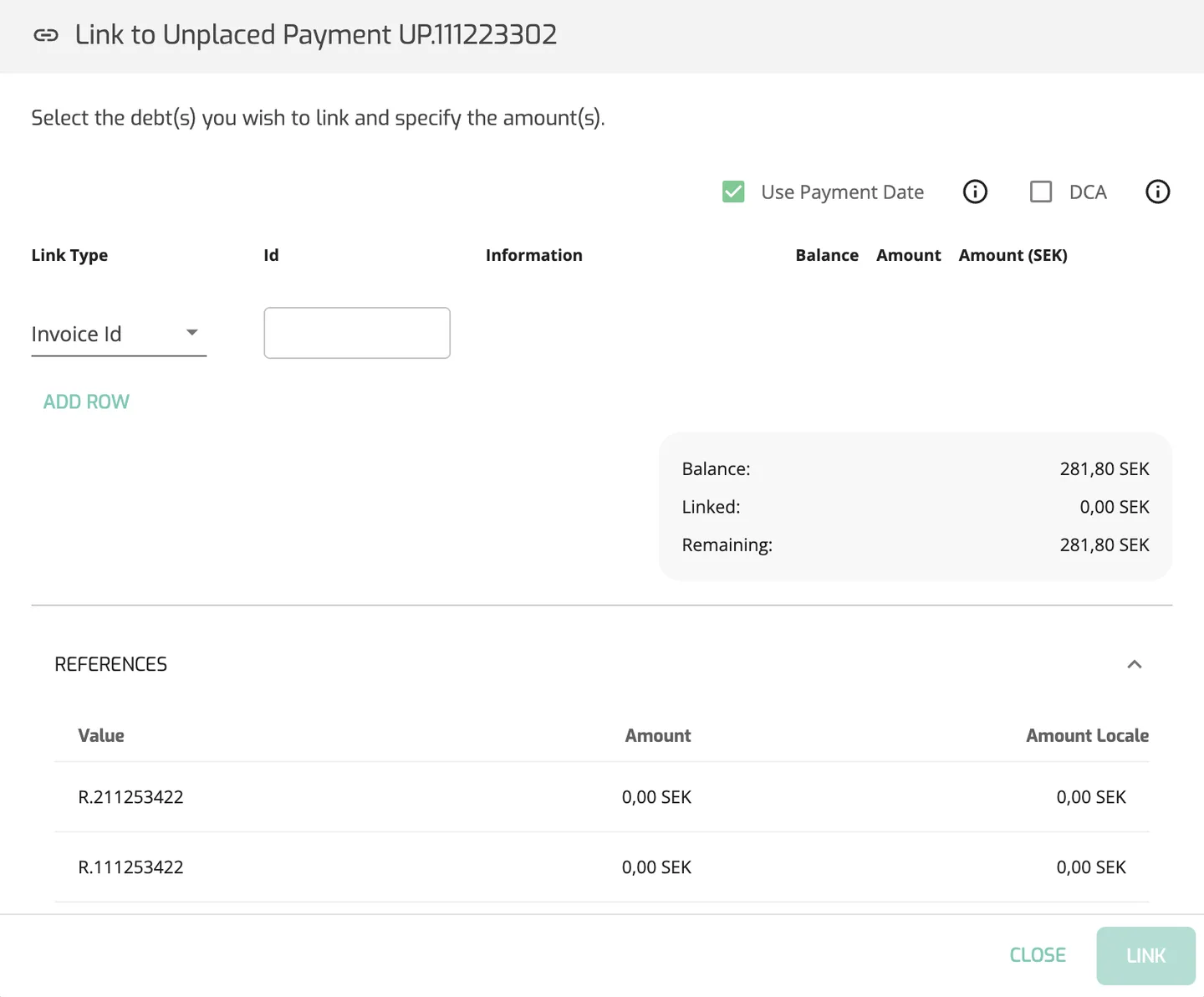Click the CLOSE button
Viewport: 1204px width, 997px height.
[x=1038, y=955]
